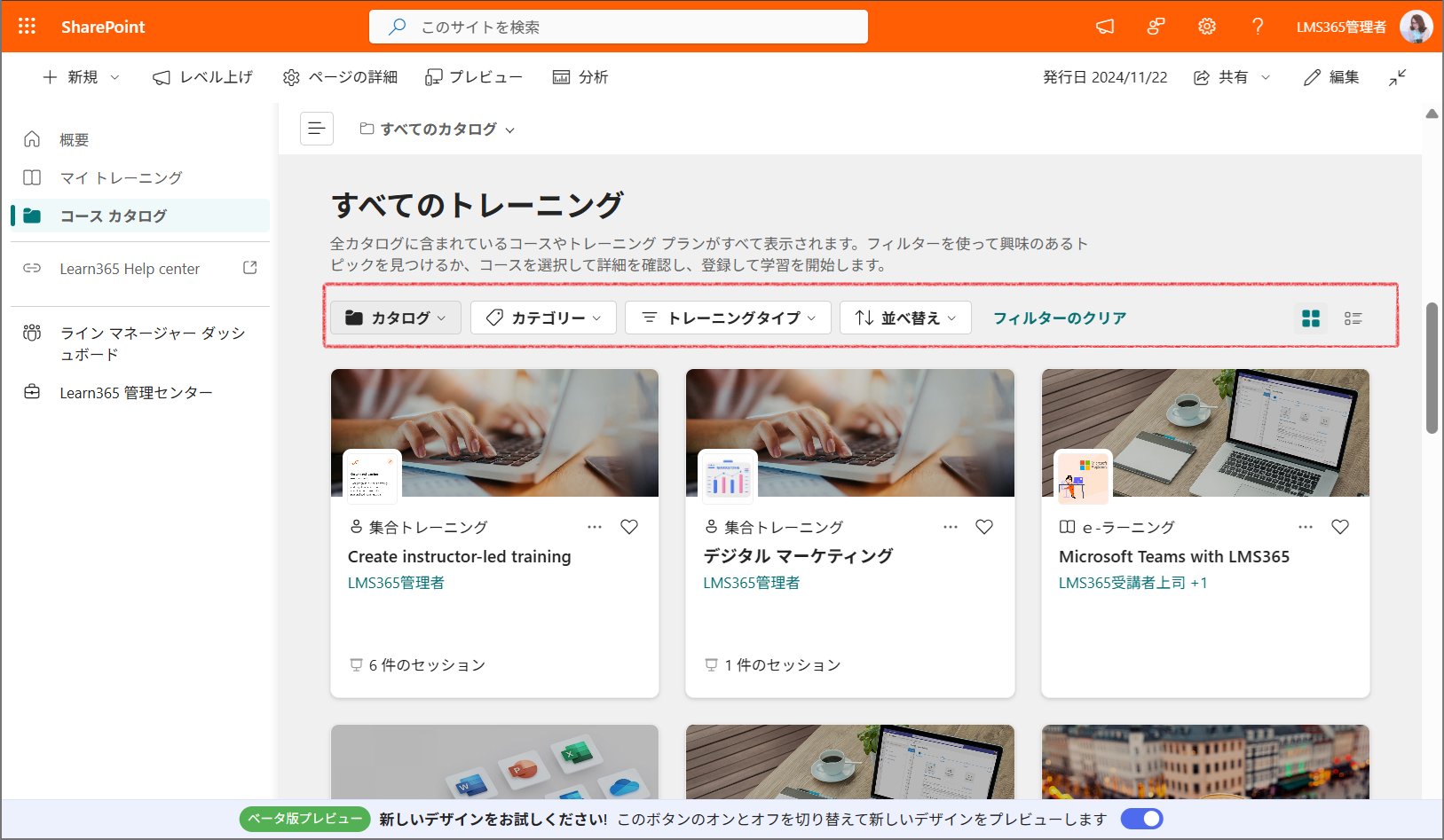
Task: Click the hamburger menu beside すべてのカタログ
Action: [x=317, y=129]
